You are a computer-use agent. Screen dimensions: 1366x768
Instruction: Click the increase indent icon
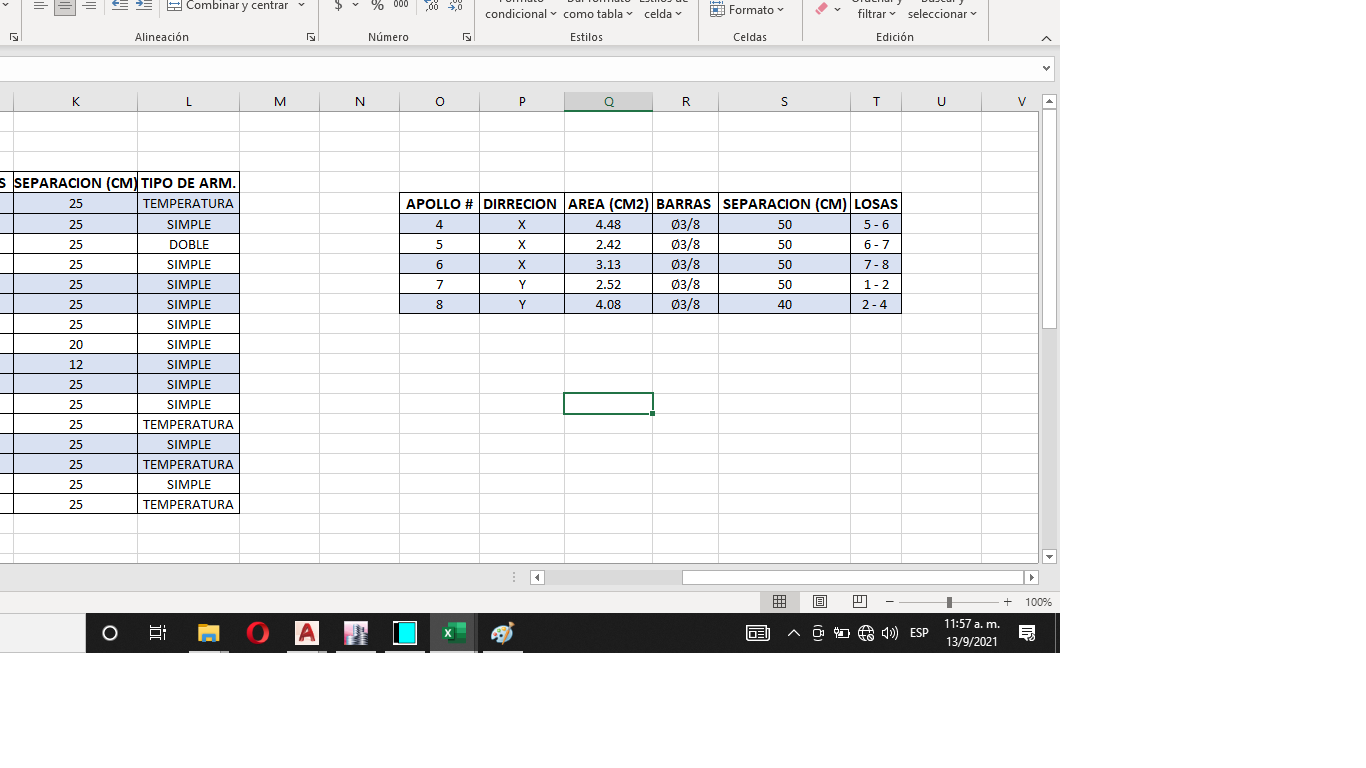pos(144,6)
